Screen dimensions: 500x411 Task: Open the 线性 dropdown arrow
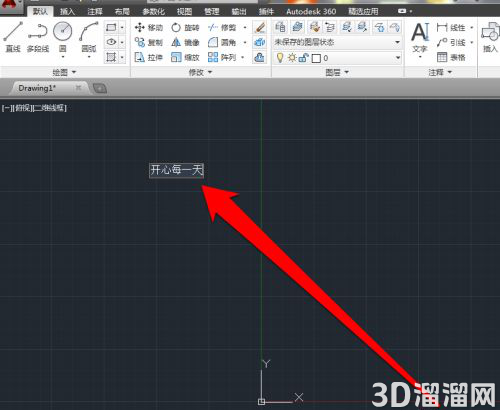coord(471,27)
